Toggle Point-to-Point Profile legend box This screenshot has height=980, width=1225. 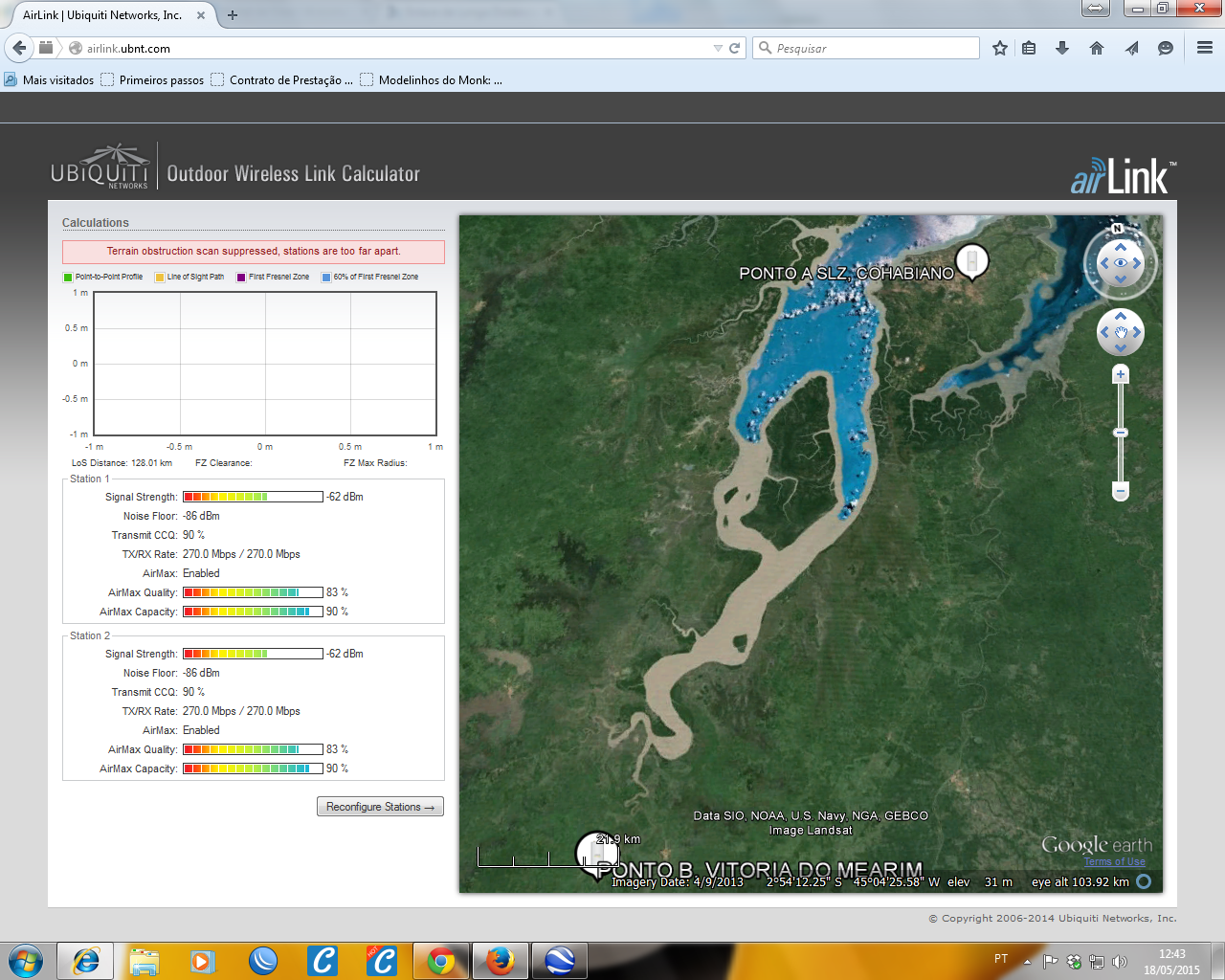pyautogui.click(x=68, y=278)
